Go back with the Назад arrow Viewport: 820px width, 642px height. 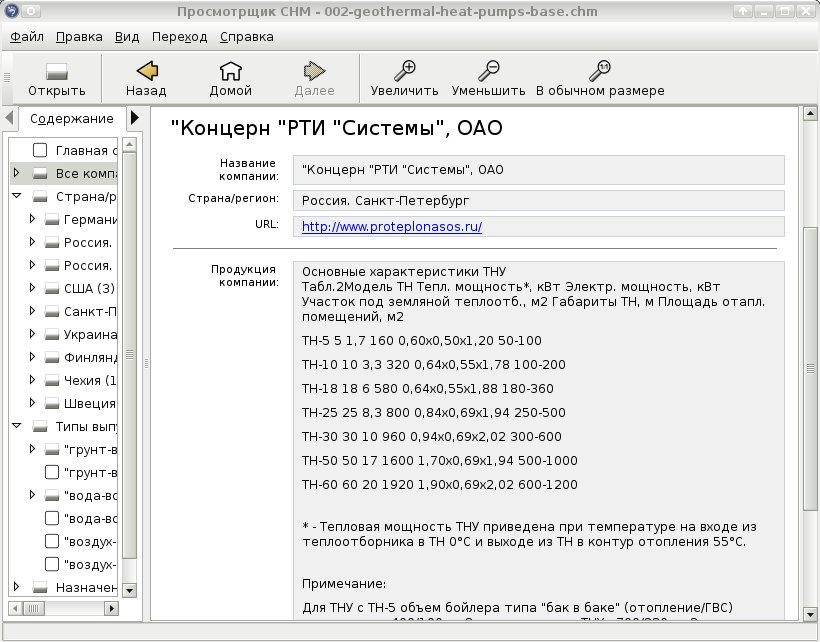[x=146, y=71]
